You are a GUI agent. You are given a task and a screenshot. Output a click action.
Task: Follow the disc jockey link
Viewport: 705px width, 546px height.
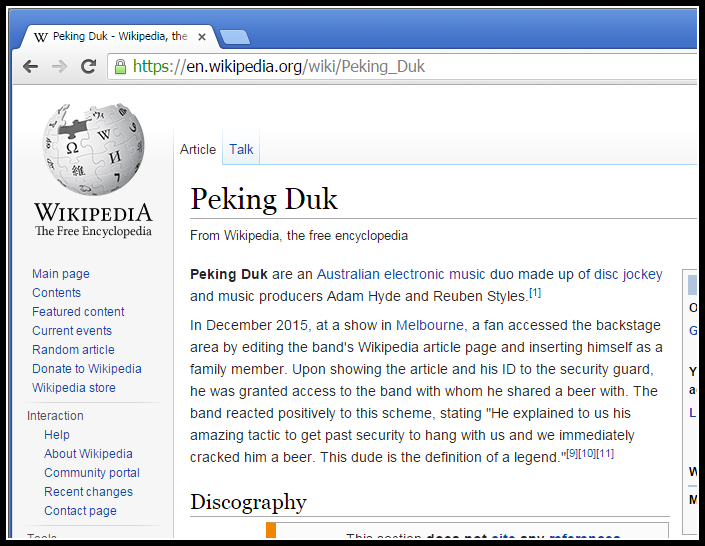pyautogui.click(x=628, y=274)
